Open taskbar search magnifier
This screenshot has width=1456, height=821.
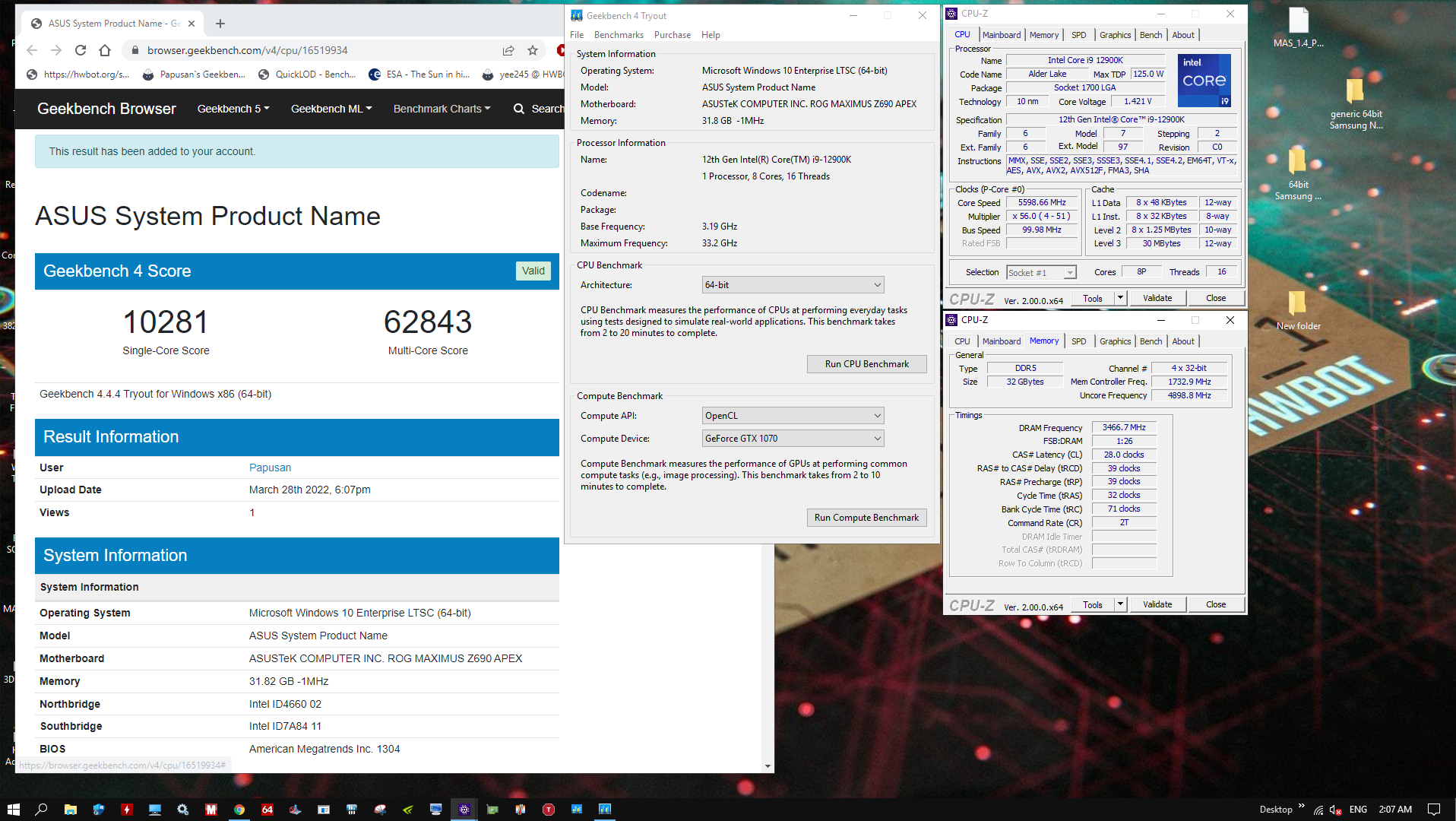[41, 810]
